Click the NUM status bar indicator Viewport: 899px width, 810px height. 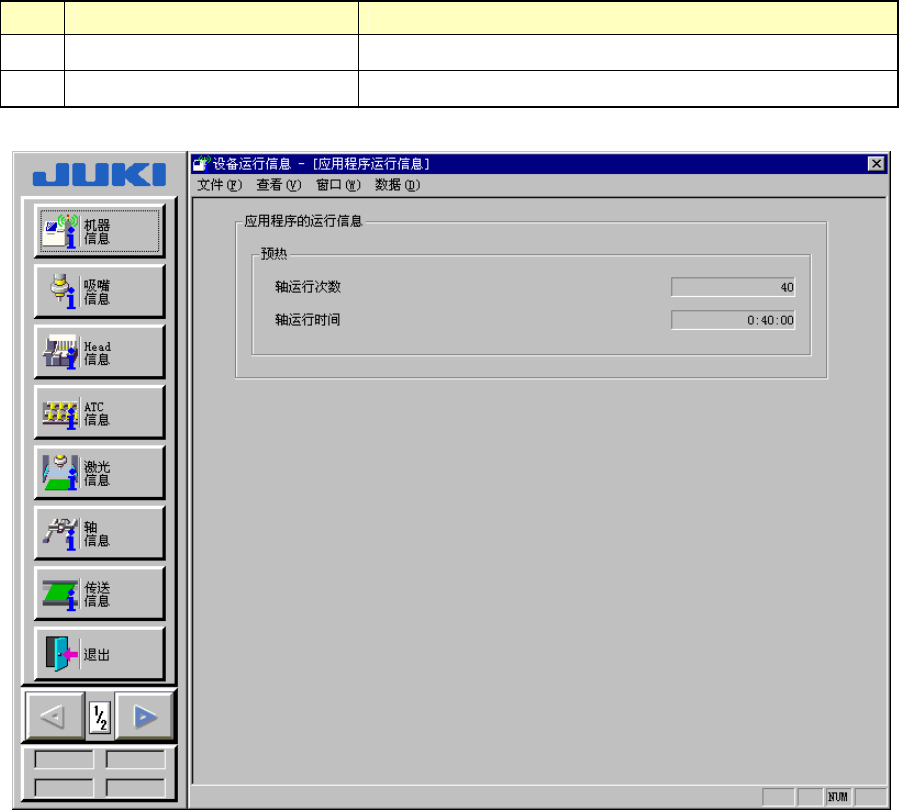[838, 797]
